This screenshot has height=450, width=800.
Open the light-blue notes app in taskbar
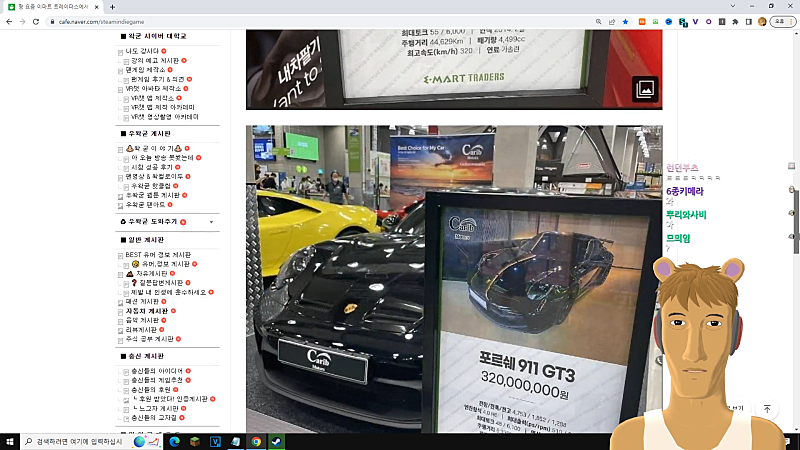tap(236, 441)
